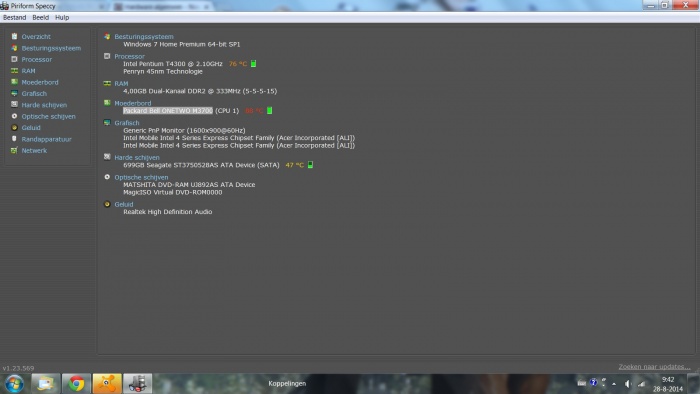Click the monitor icon beside Grafisch heading
The width and height of the screenshot is (700, 394).
(107, 122)
